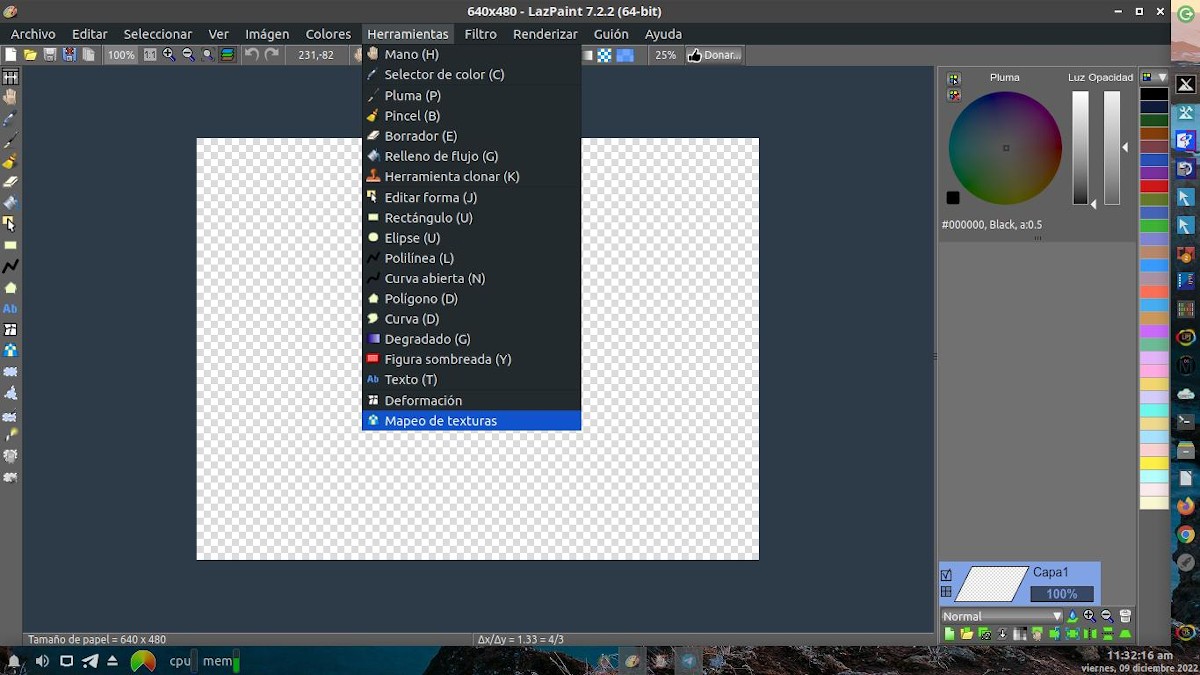Select the Hand tool in left toolbox
1200x675 pixels.
pos(10,97)
